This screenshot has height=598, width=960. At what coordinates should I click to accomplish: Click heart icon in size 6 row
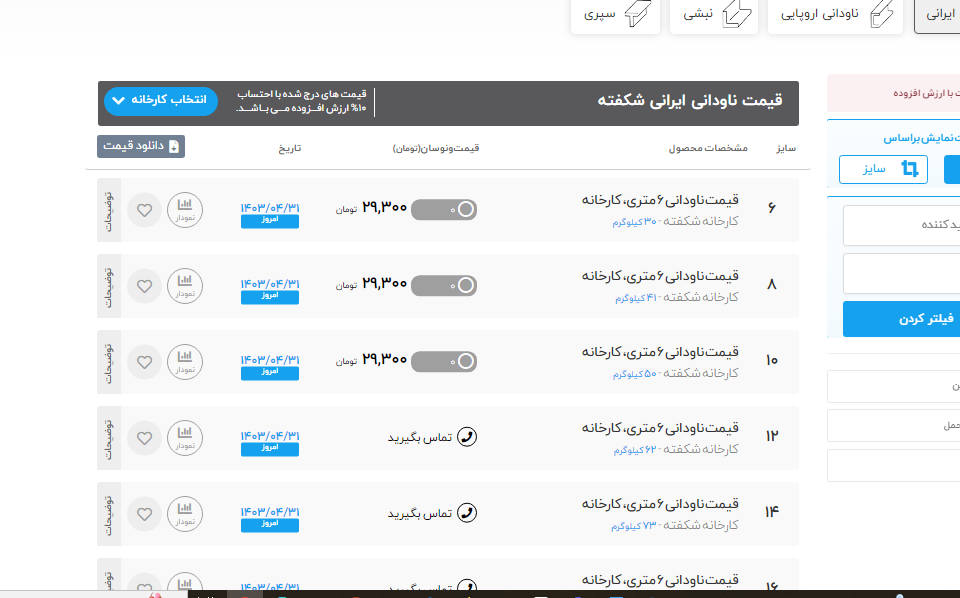pos(144,210)
